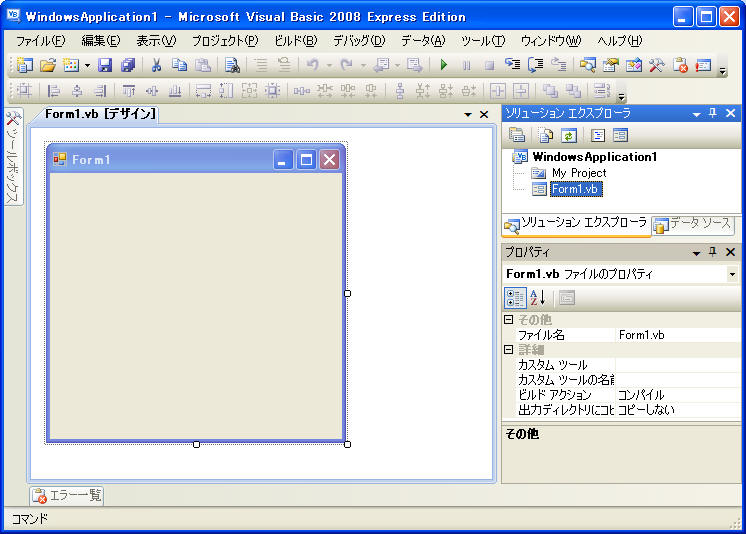The width and height of the screenshot is (746, 534).
Task: Collapse the 詳細 property category
Action: (x=509, y=350)
